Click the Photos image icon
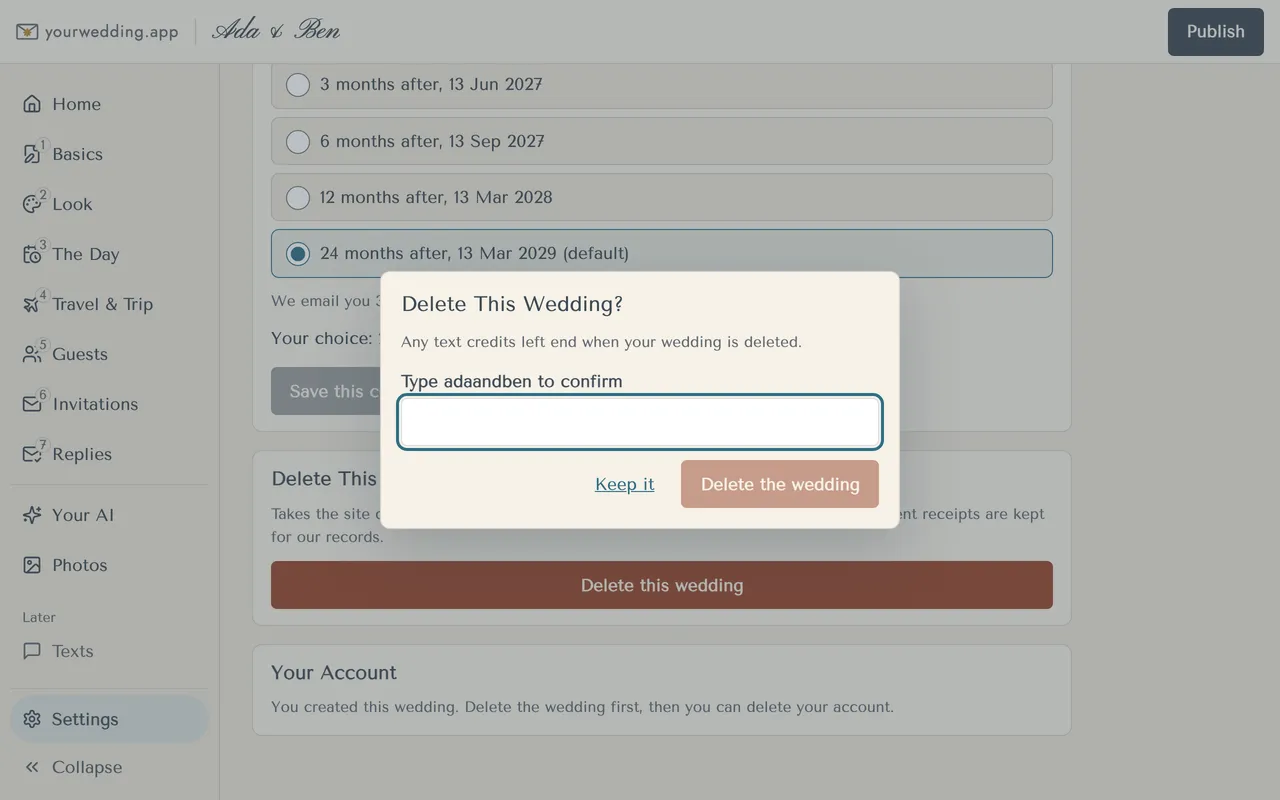The height and width of the screenshot is (800, 1280). [x=32, y=565]
